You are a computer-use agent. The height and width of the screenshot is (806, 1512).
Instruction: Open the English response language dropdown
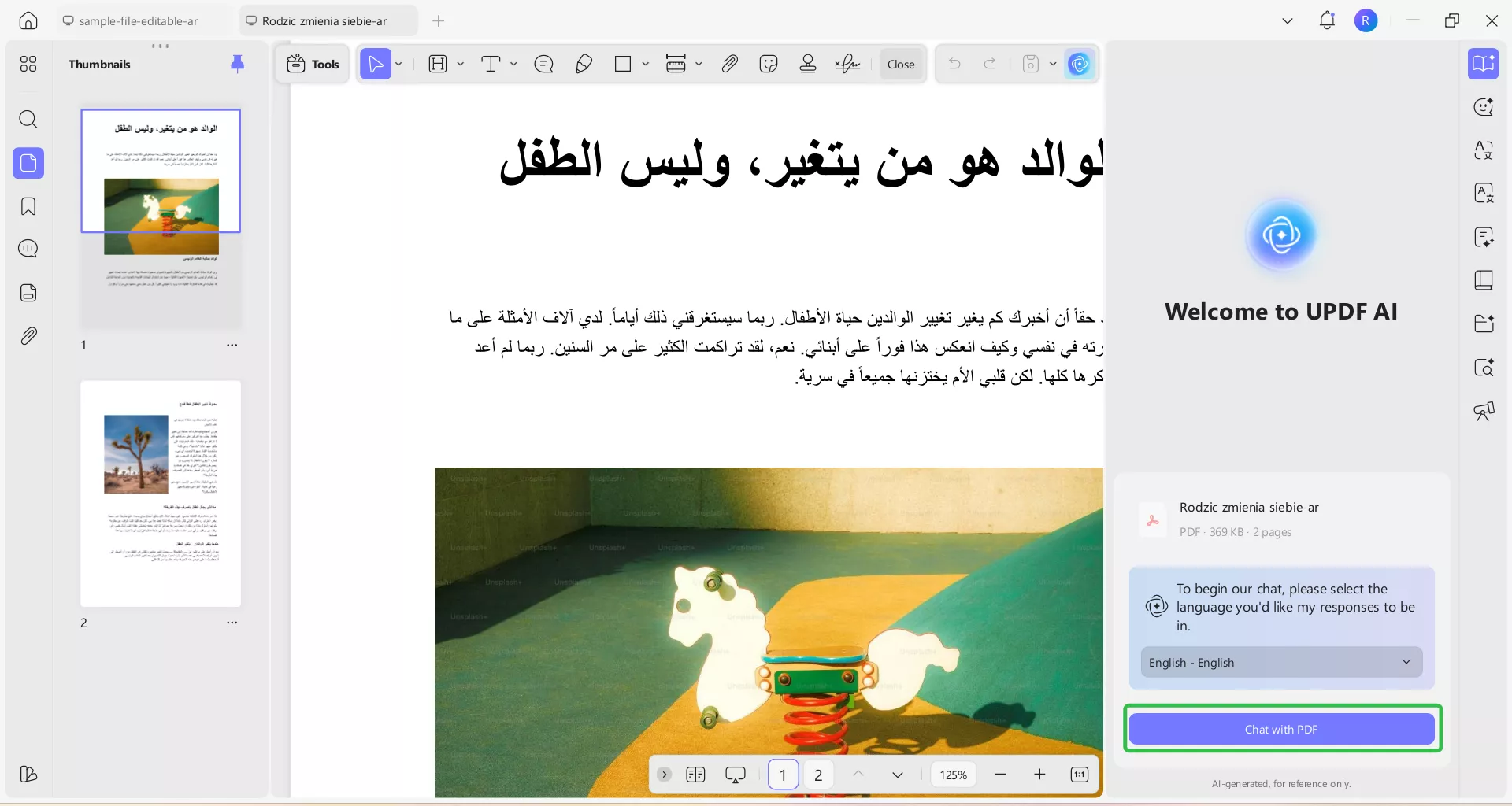1280,662
